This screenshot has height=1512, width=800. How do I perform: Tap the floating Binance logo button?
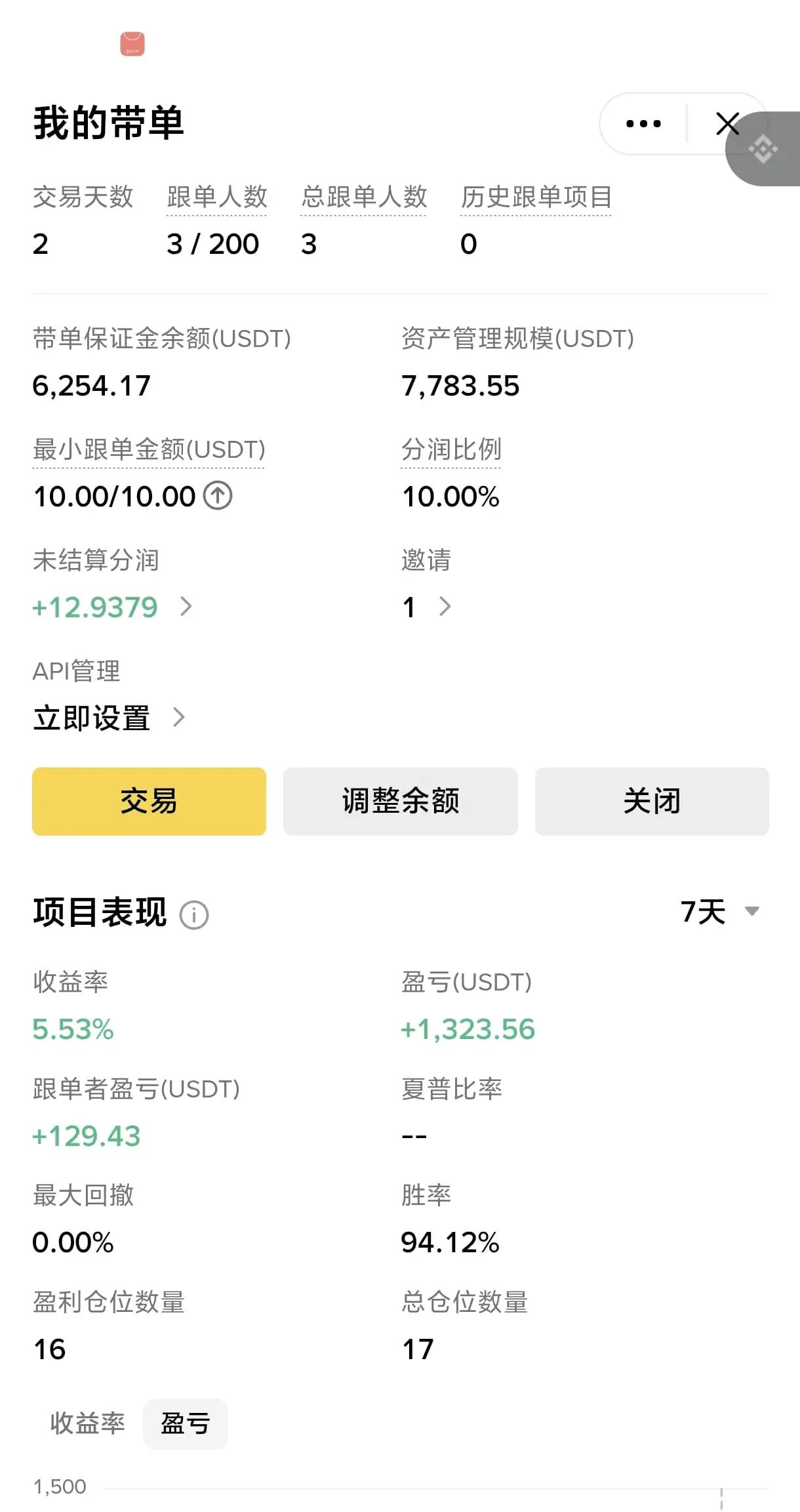click(763, 149)
